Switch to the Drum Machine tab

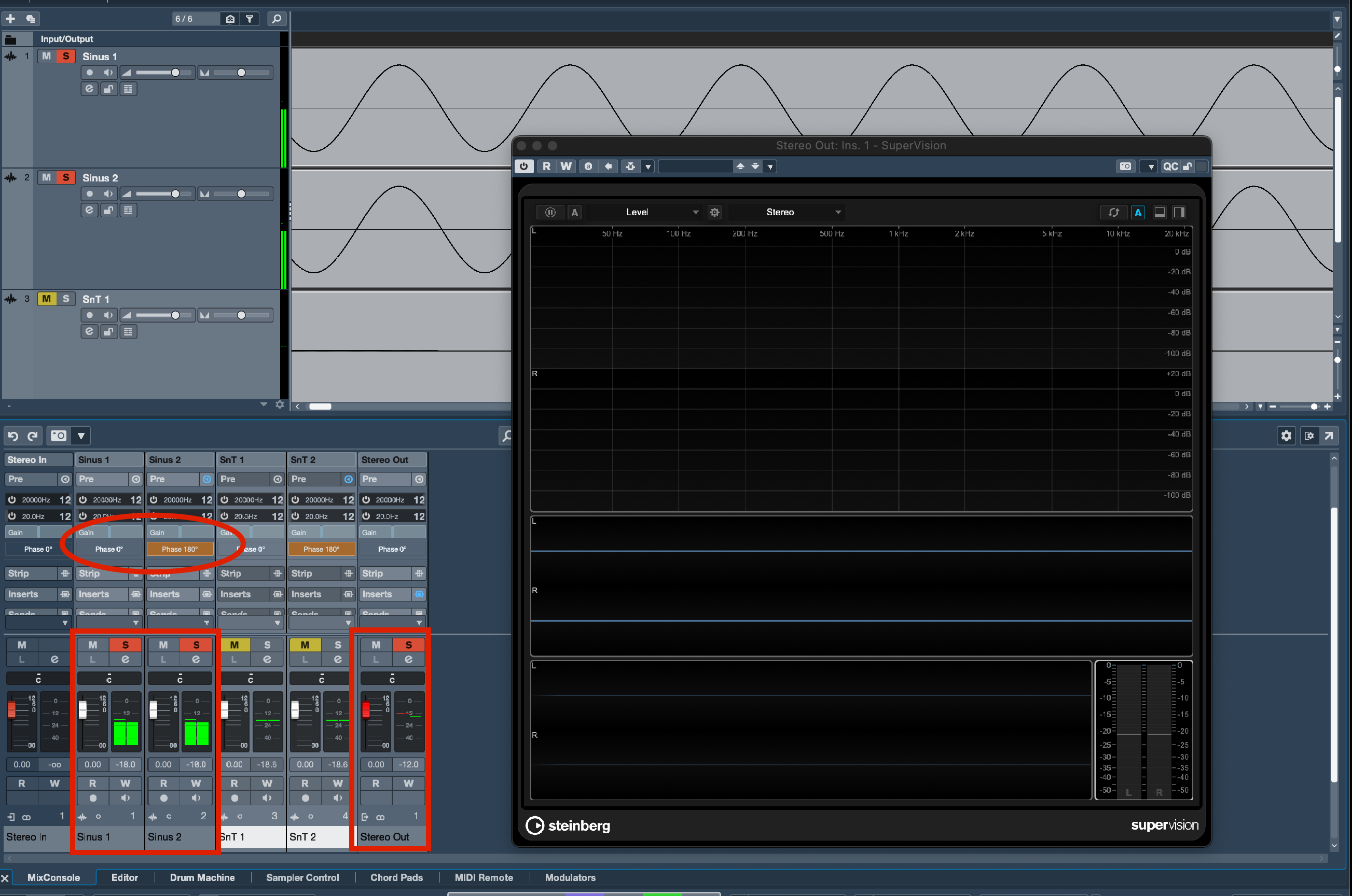point(202,877)
